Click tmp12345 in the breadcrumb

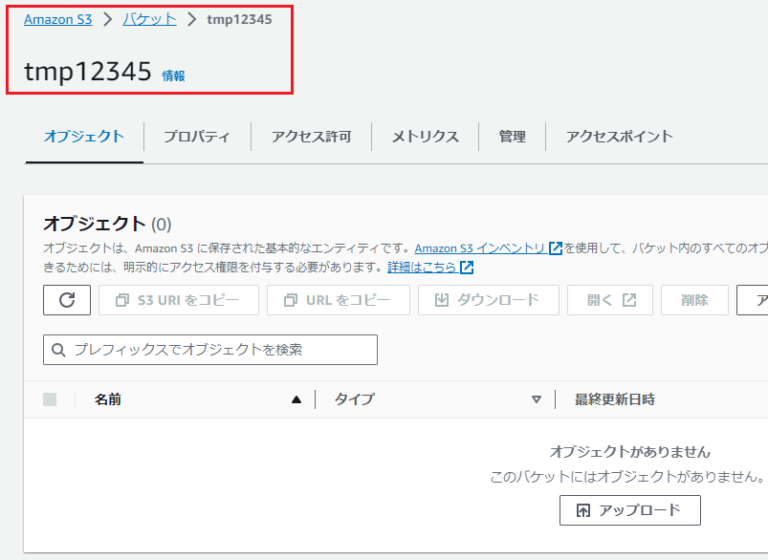239,20
